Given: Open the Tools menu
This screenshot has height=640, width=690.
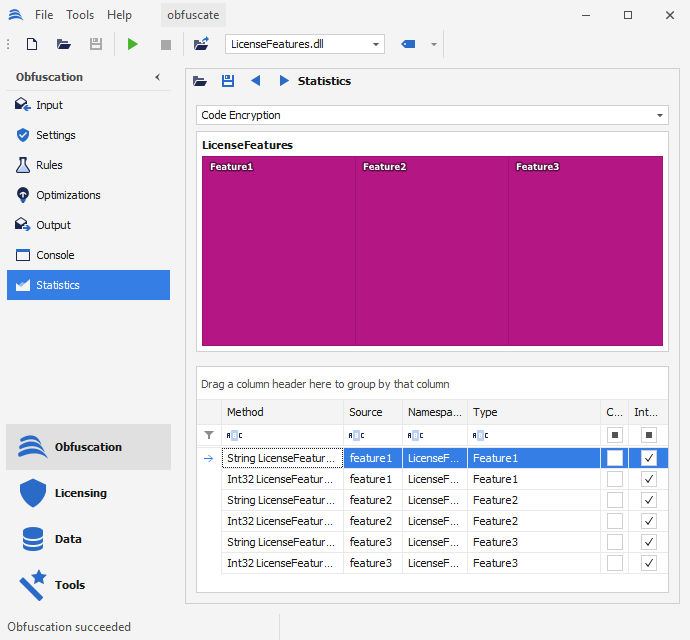Looking at the screenshot, I should point(80,15).
